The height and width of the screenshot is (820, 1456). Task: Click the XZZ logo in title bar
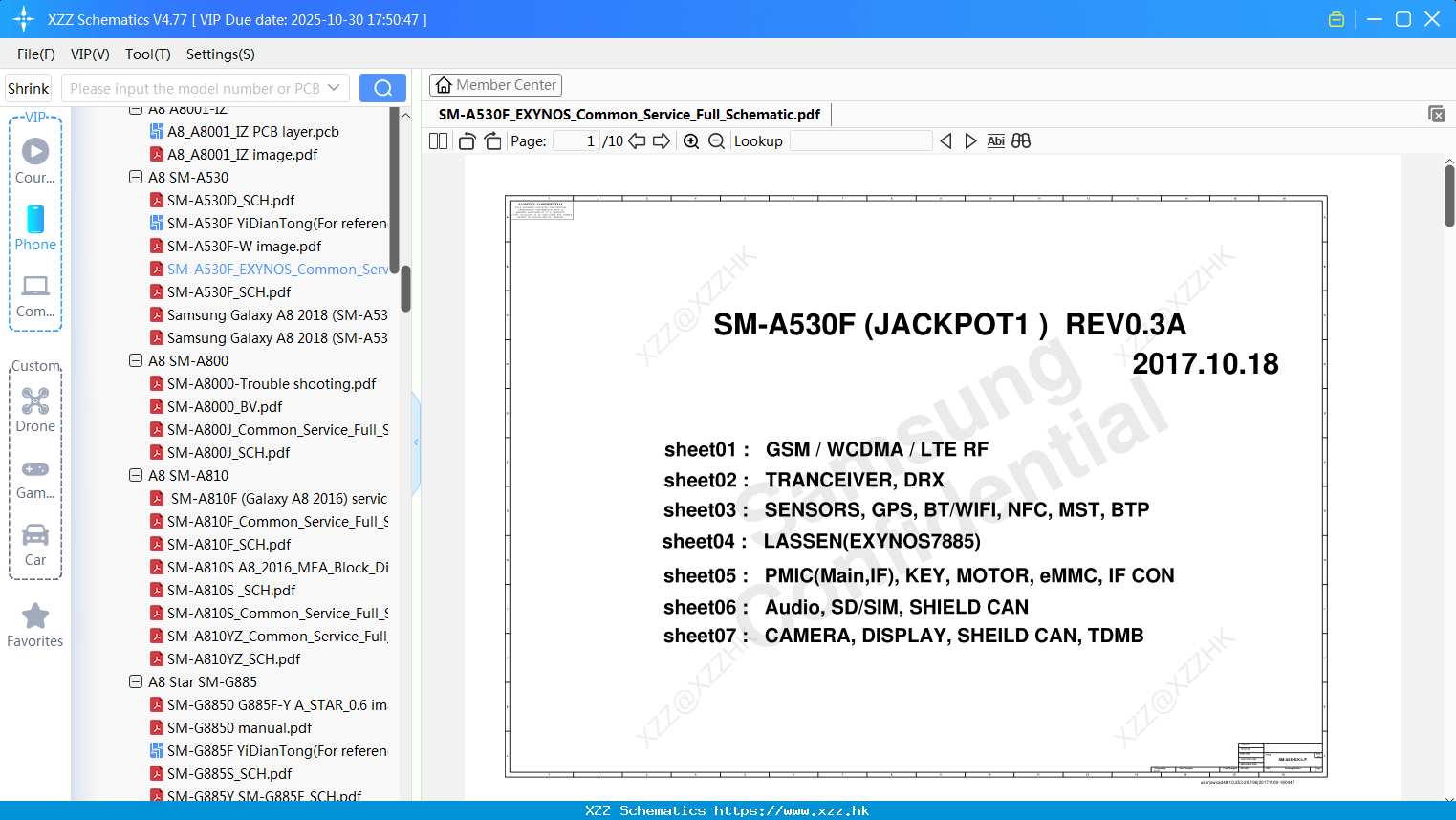pos(24,19)
